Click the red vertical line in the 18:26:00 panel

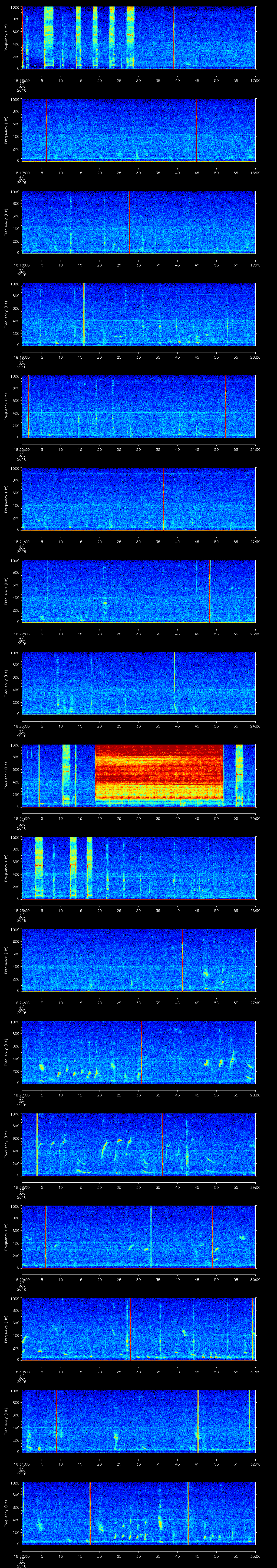183,960
